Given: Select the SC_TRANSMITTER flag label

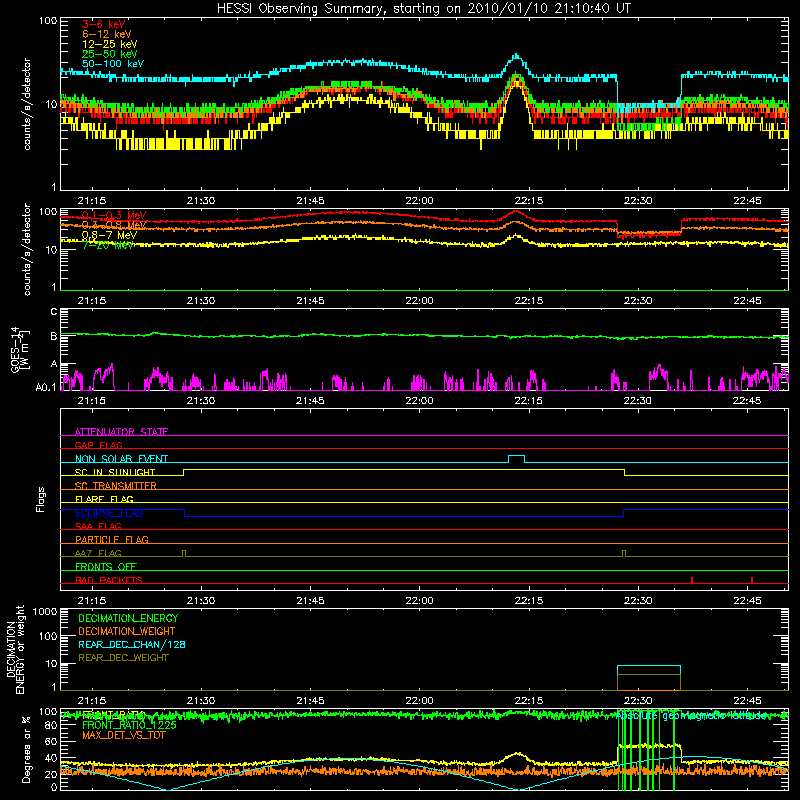Looking at the screenshot, I should 116,486.
